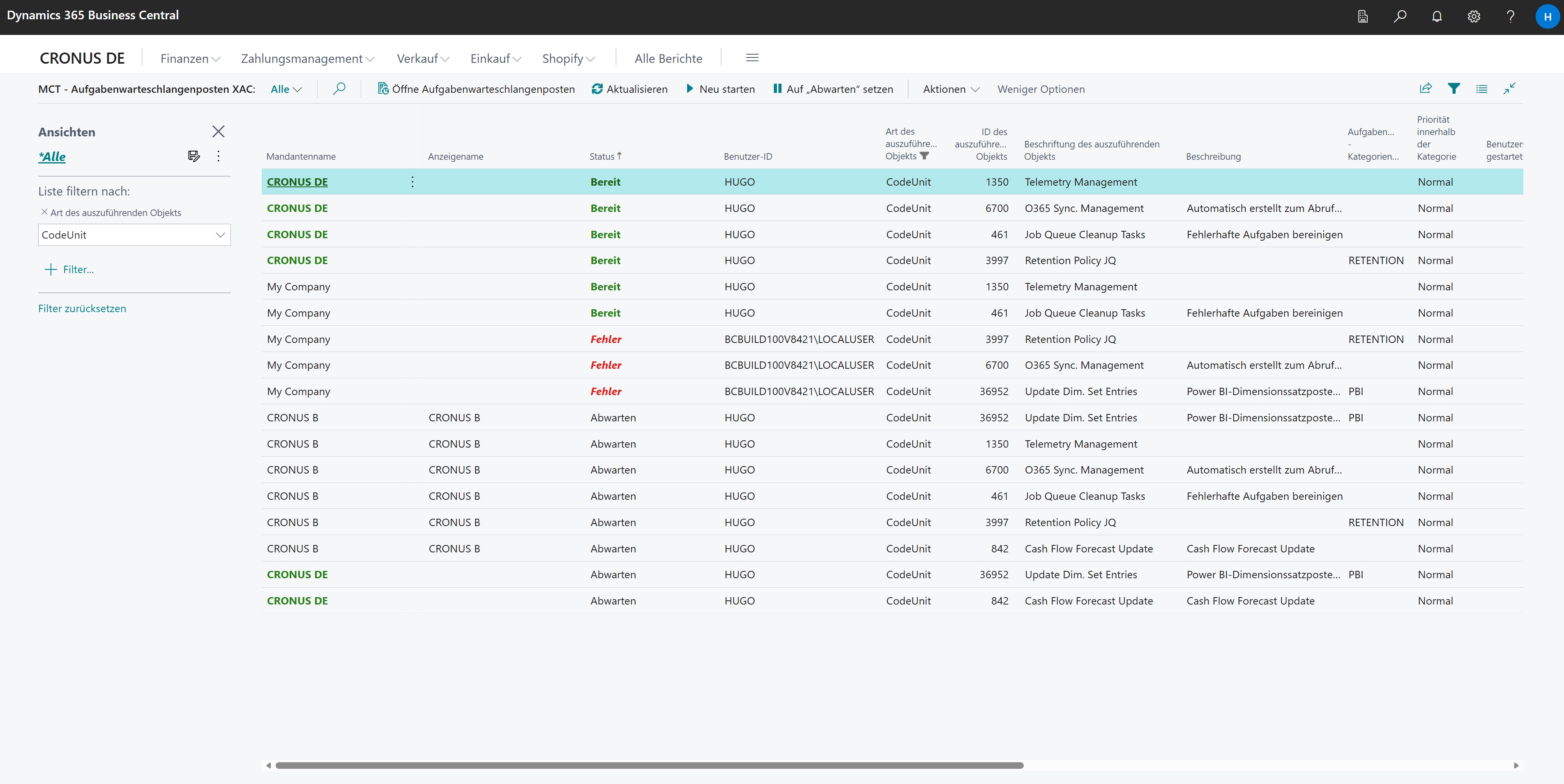Set entry on hold with Auf Abwarten setzen
This screenshot has width=1564, height=784.
tap(834, 89)
